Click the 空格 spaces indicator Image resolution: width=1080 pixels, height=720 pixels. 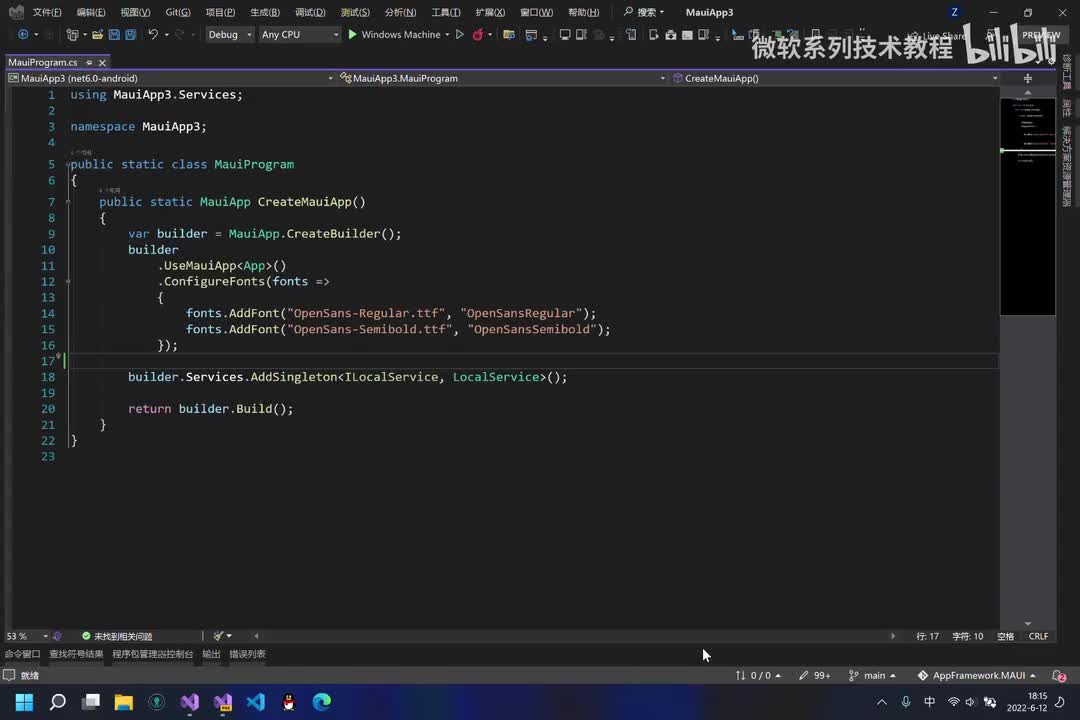click(1006, 636)
